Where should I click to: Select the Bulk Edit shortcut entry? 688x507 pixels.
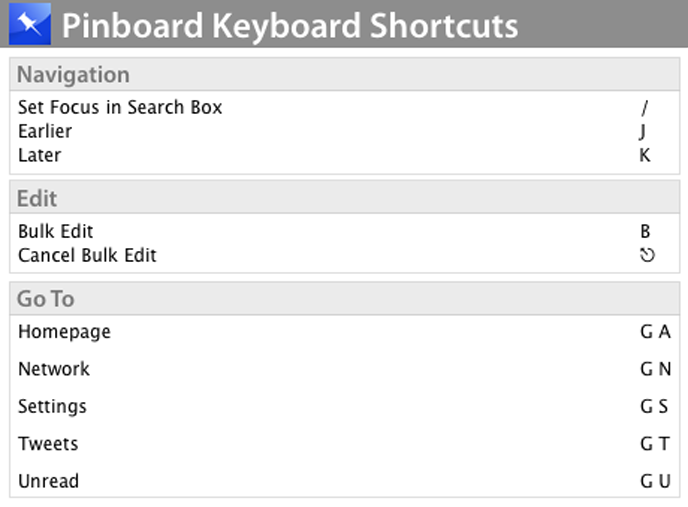[56, 231]
